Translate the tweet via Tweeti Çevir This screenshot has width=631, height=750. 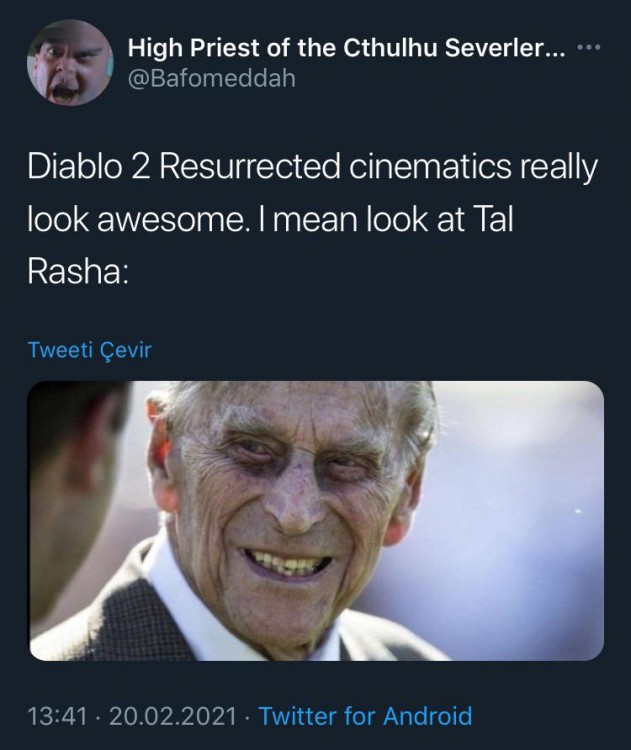point(89,350)
